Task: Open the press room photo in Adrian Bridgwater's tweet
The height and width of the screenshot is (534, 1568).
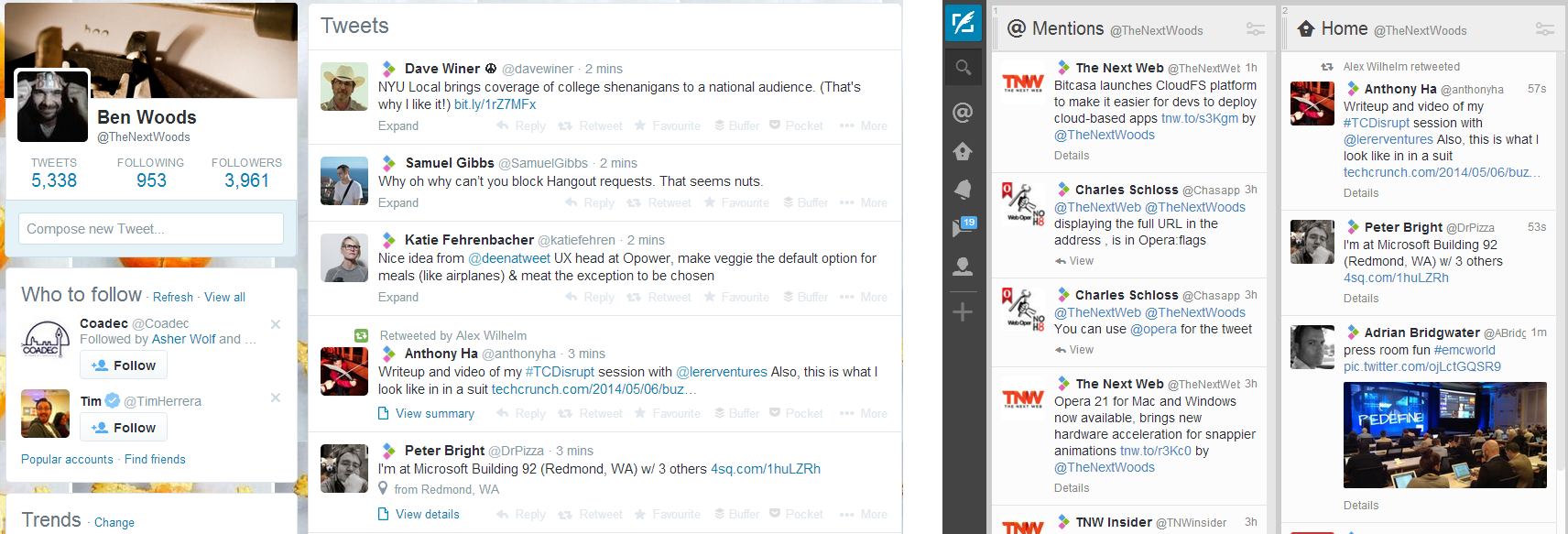Action: pyautogui.click(x=1445, y=435)
